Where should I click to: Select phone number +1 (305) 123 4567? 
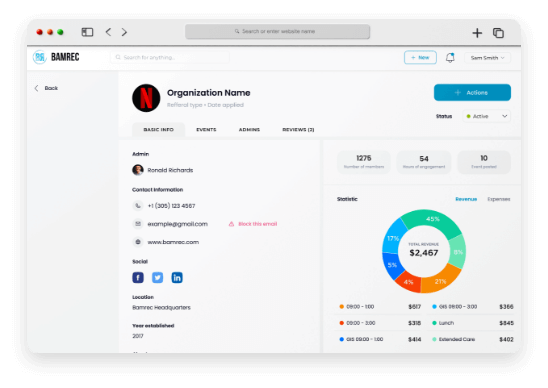pos(171,206)
